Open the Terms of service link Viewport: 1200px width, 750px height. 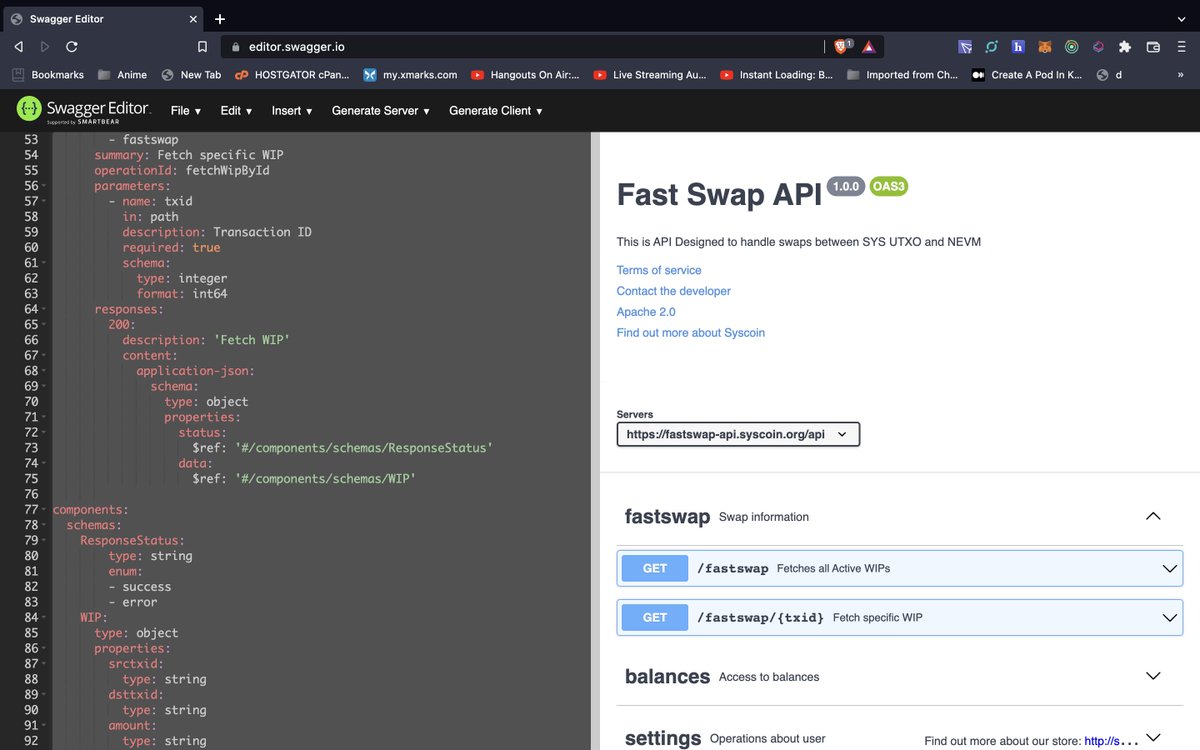pos(659,270)
